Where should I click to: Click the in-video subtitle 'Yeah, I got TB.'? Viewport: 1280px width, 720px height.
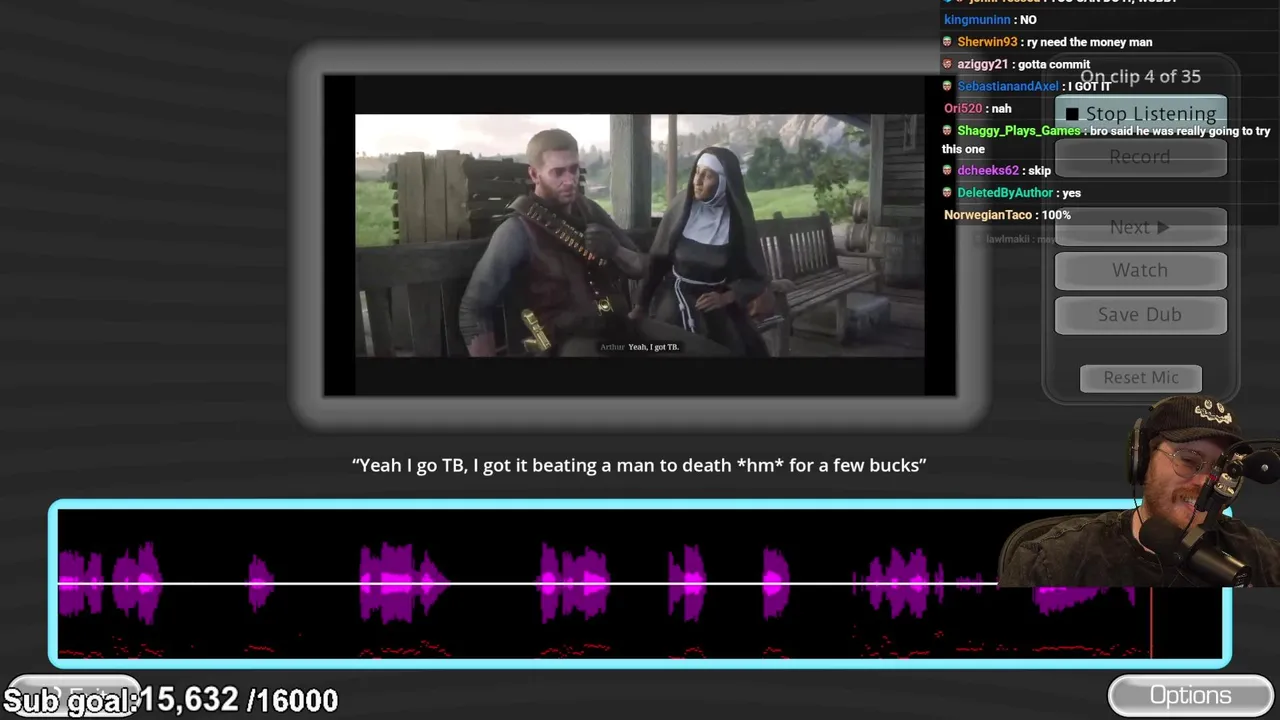[639, 347]
